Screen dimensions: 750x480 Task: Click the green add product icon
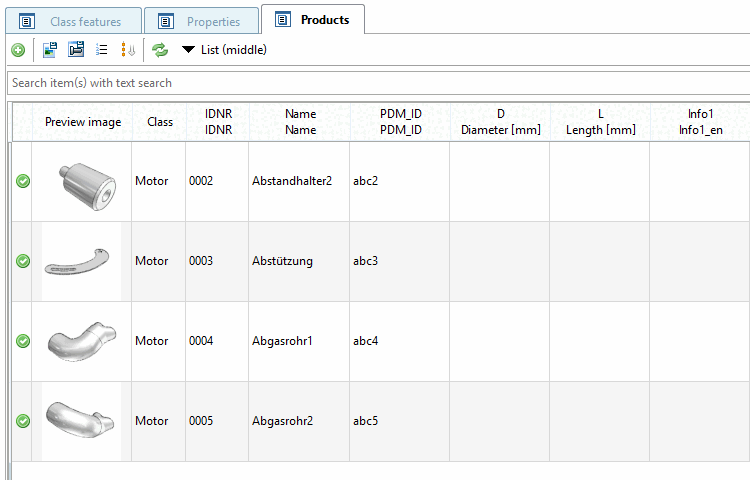click(18, 50)
